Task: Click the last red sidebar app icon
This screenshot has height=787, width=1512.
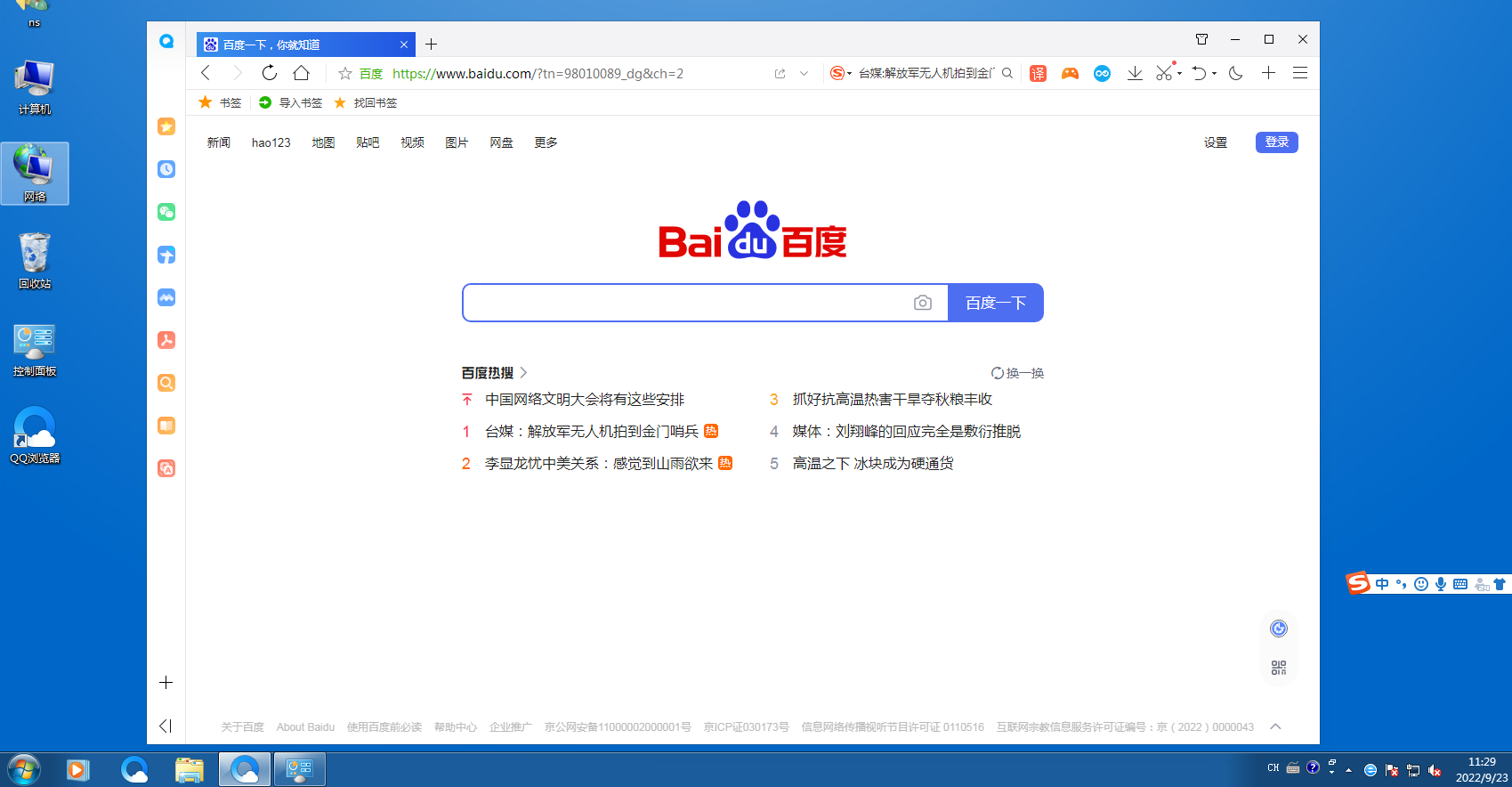Action: click(166, 468)
